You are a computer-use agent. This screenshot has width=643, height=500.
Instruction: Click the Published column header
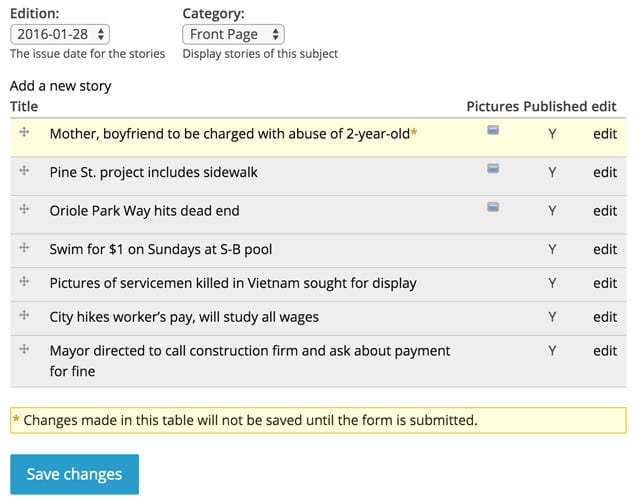555,107
